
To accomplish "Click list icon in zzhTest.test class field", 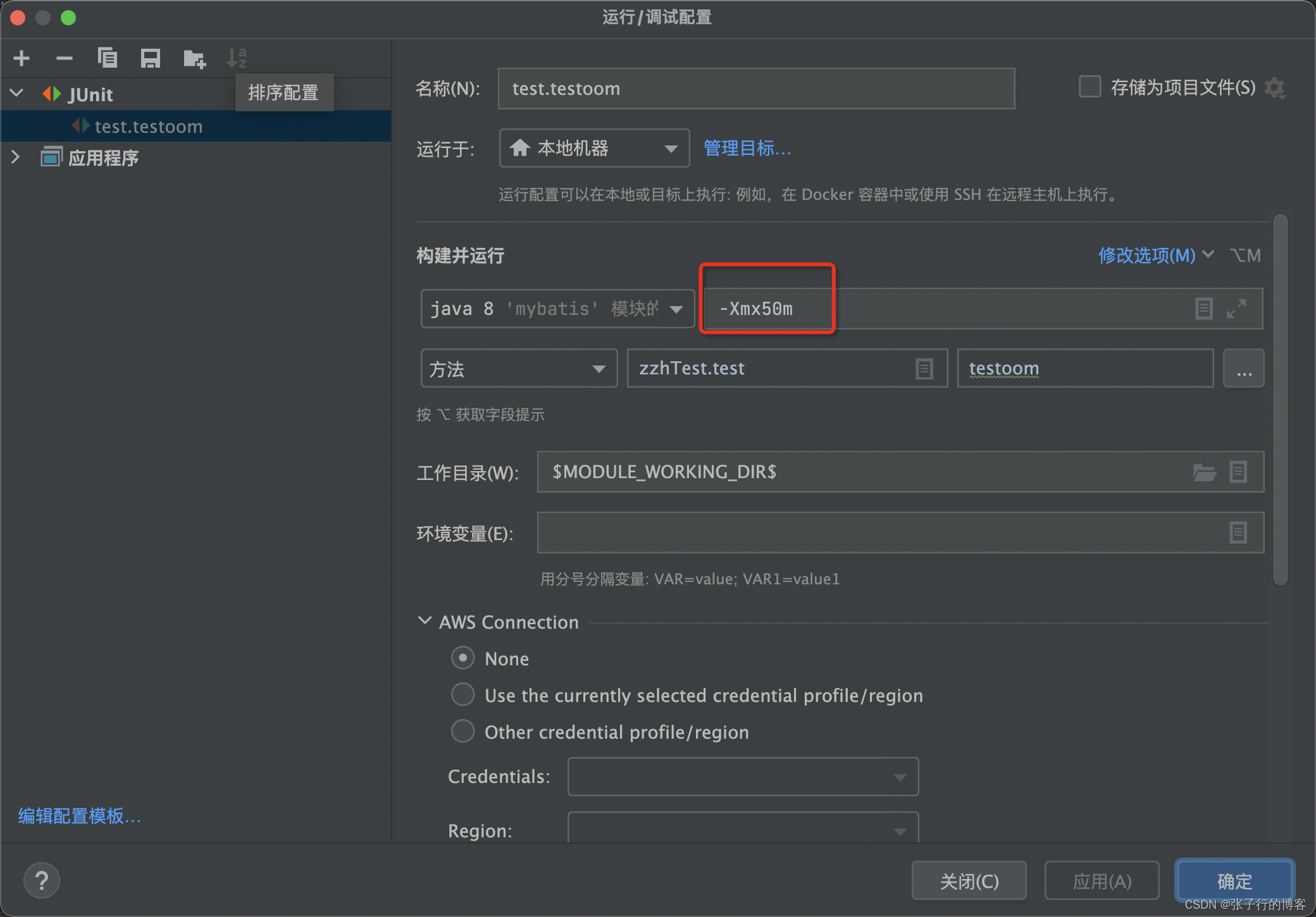I will click(924, 368).
